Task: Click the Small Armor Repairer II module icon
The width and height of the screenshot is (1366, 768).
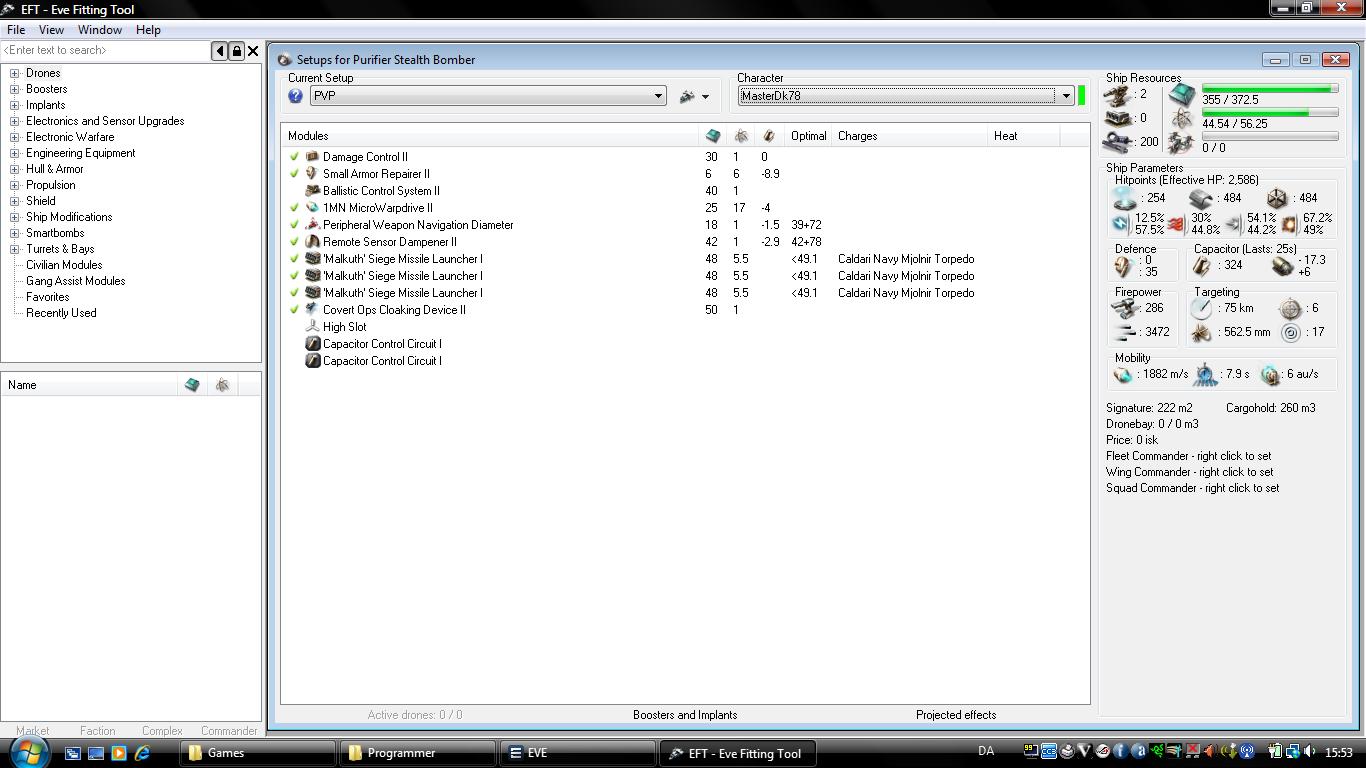Action: (x=312, y=174)
